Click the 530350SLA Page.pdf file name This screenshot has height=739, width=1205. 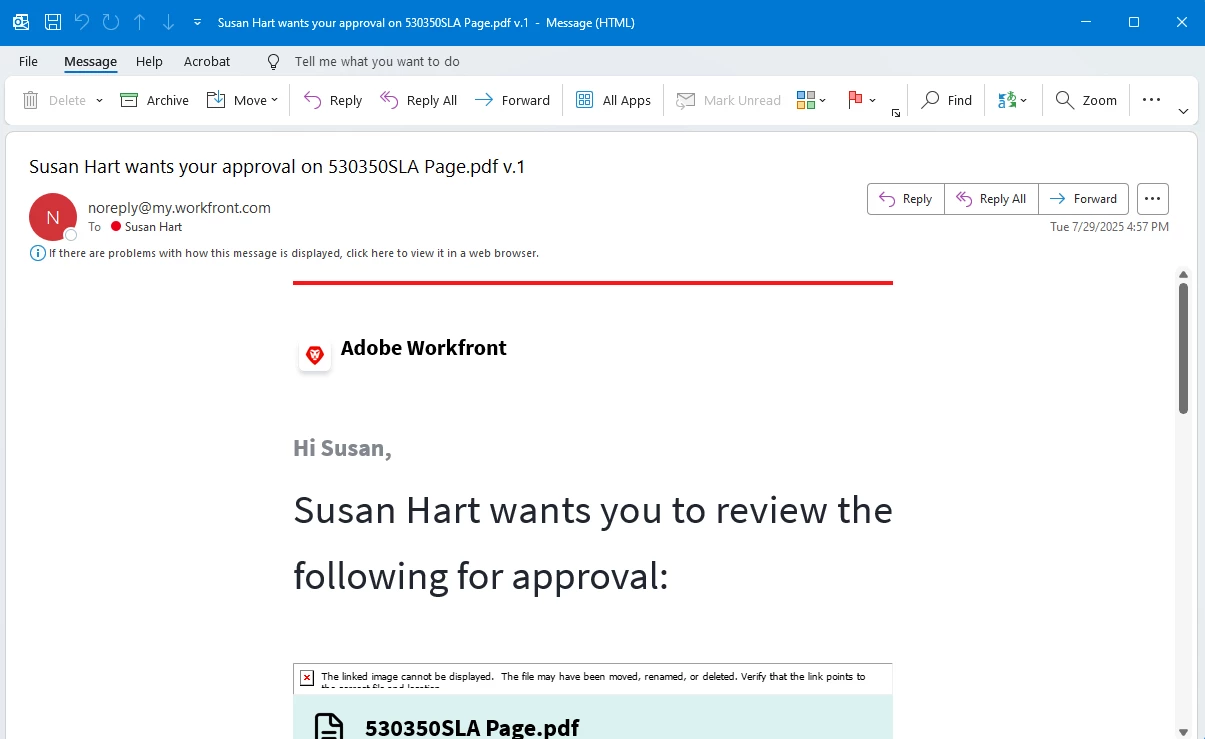coord(472,727)
